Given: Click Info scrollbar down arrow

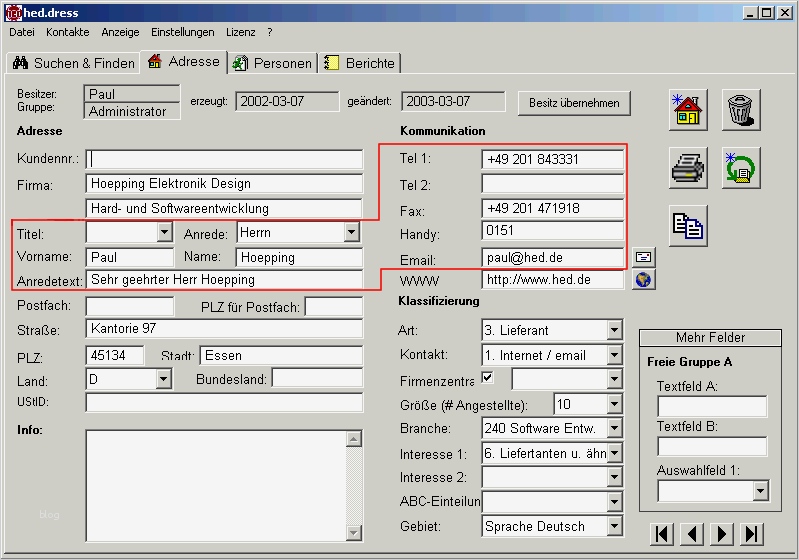Looking at the screenshot, I should pos(354,533).
